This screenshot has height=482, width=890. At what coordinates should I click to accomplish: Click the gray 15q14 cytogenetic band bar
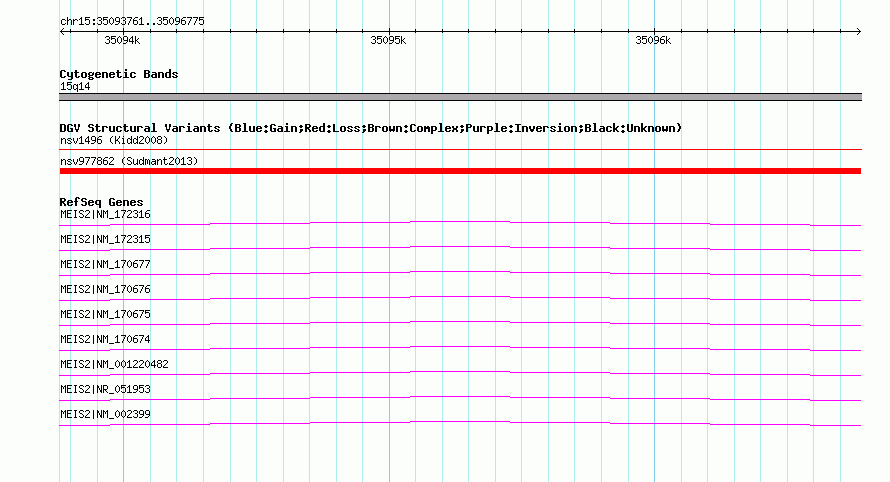point(460,97)
